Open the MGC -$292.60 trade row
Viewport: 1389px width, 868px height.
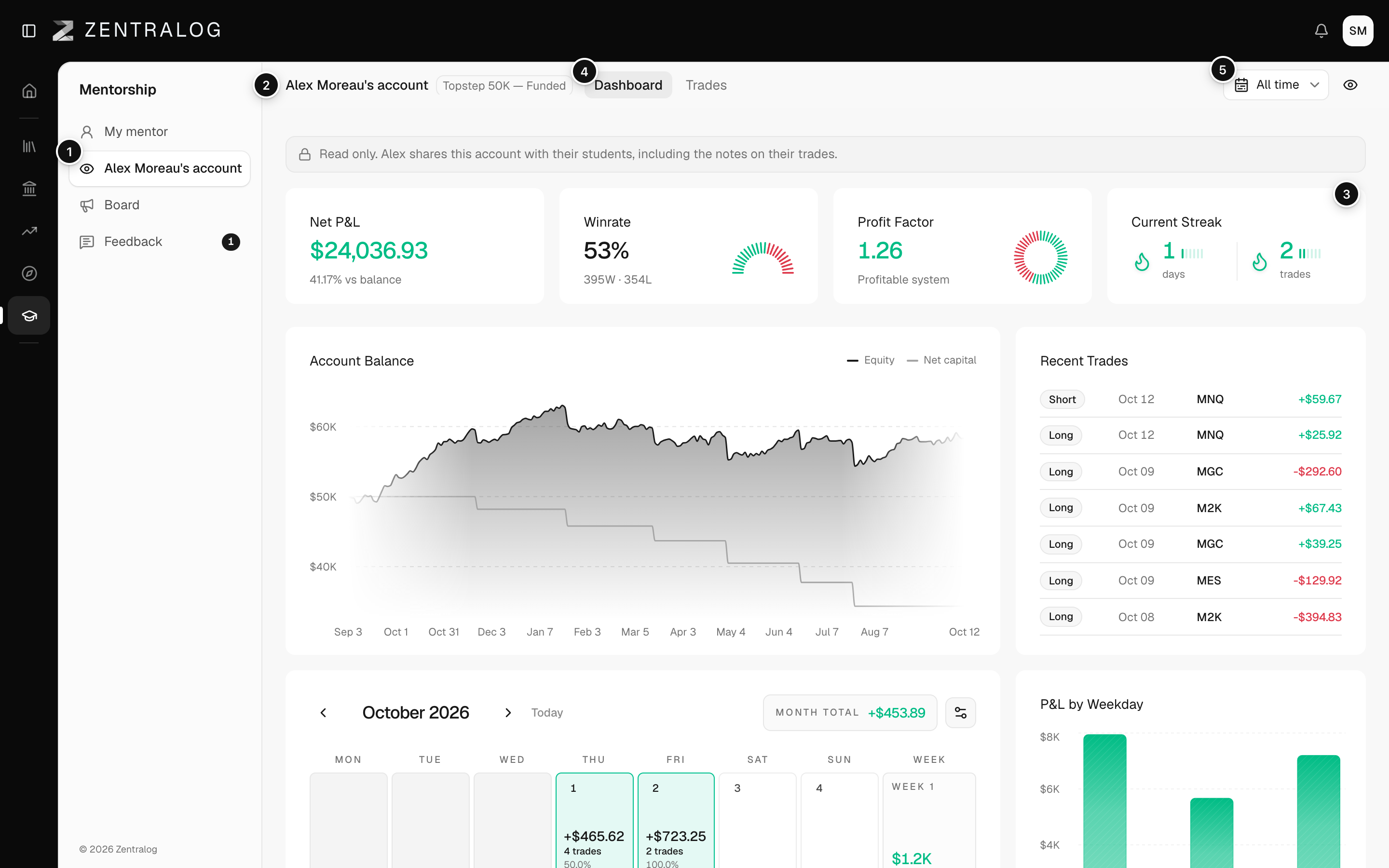1190,471
